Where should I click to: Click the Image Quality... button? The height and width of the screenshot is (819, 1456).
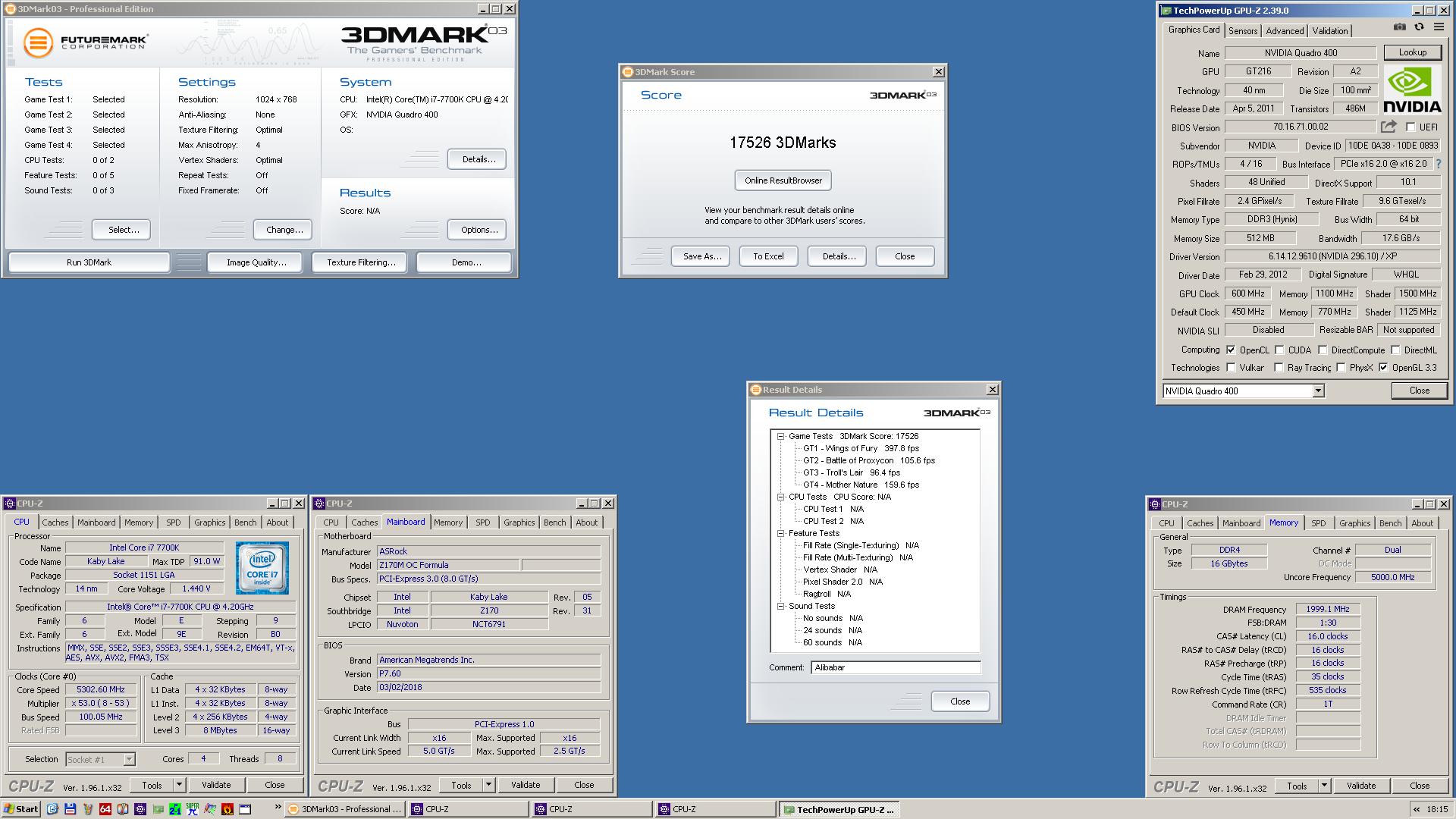[256, 262]
